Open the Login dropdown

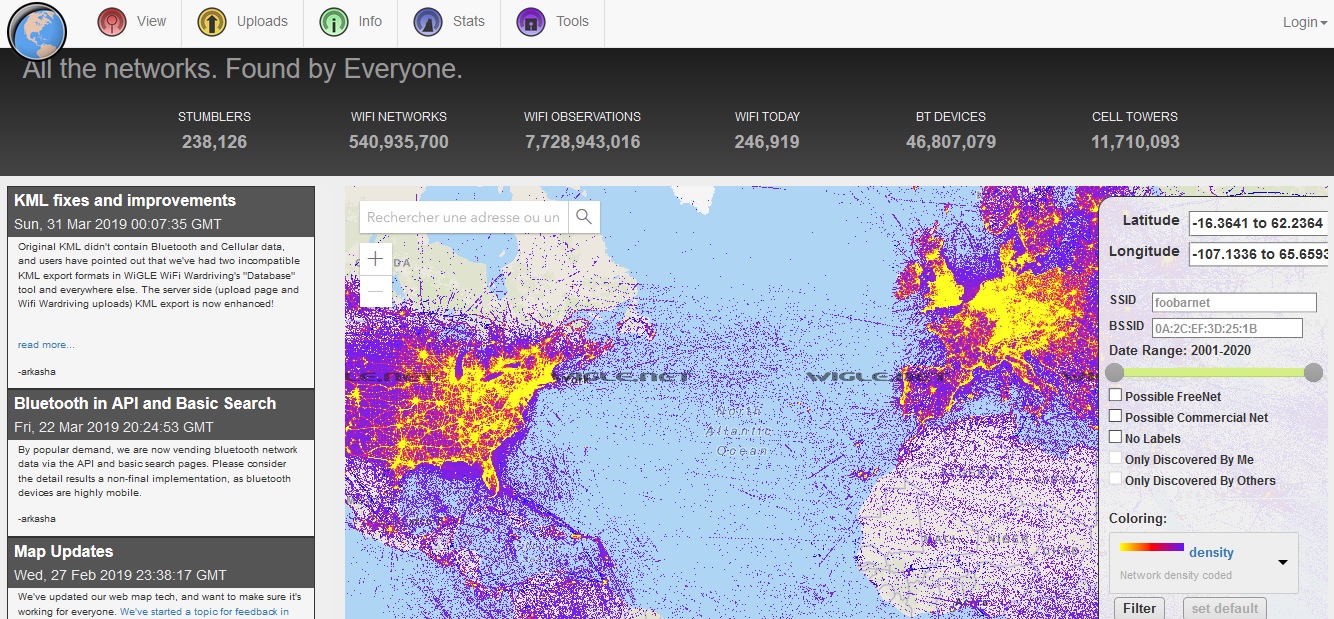pyautogui.click(x=1305, y=22)
